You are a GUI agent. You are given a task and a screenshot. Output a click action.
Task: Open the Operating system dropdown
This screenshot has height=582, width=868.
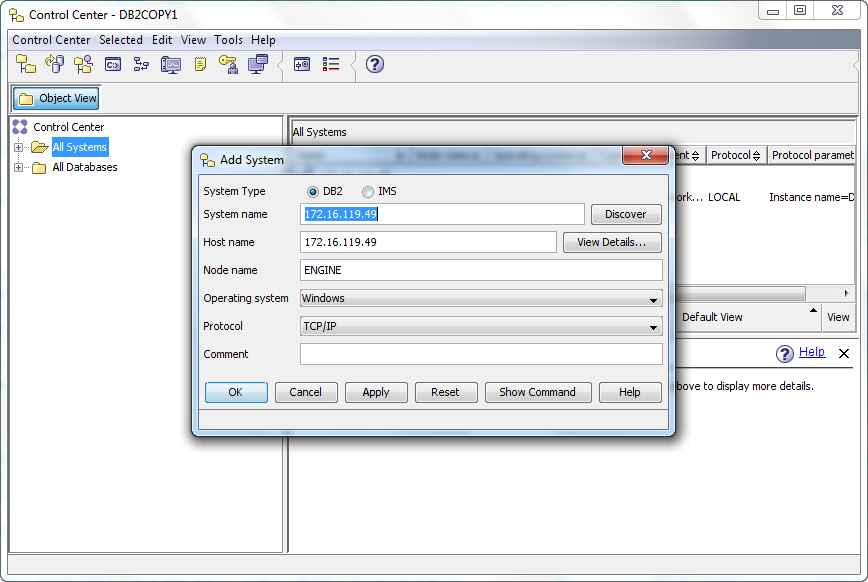coord(481,298)
